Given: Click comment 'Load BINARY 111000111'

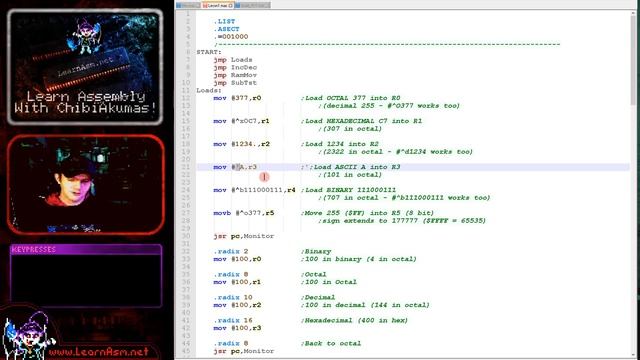Looking at the screenshot, I should click(x=349, y=190).
